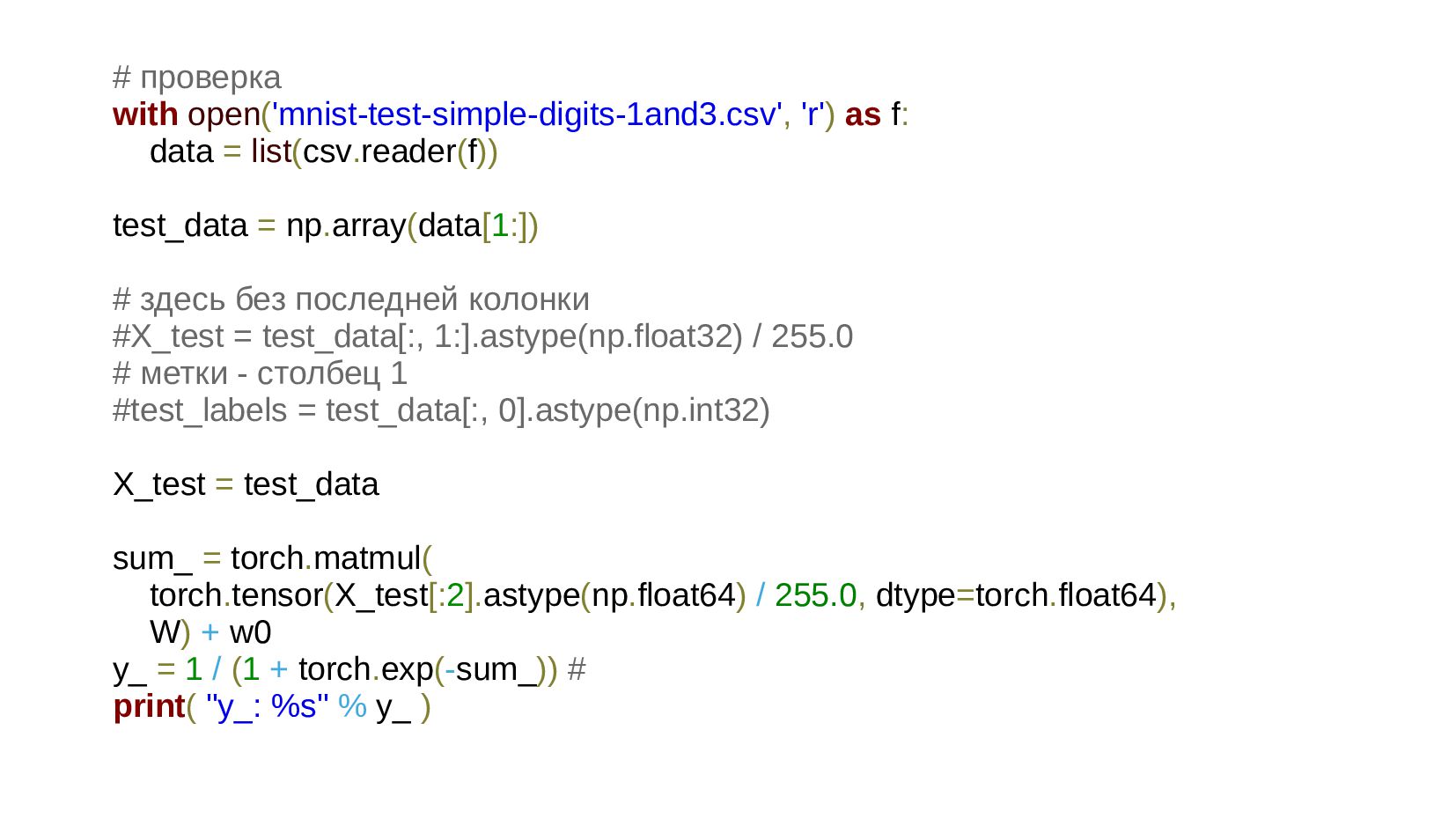Click the slice 'data[1:]'
This screenshot has height=819, width=1456.
473,225
